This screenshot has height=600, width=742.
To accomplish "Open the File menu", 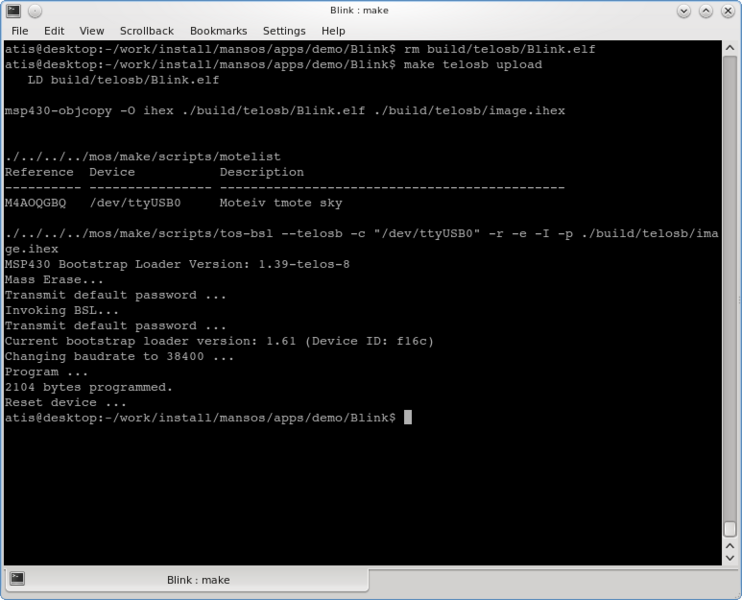I will click(20, 31).
